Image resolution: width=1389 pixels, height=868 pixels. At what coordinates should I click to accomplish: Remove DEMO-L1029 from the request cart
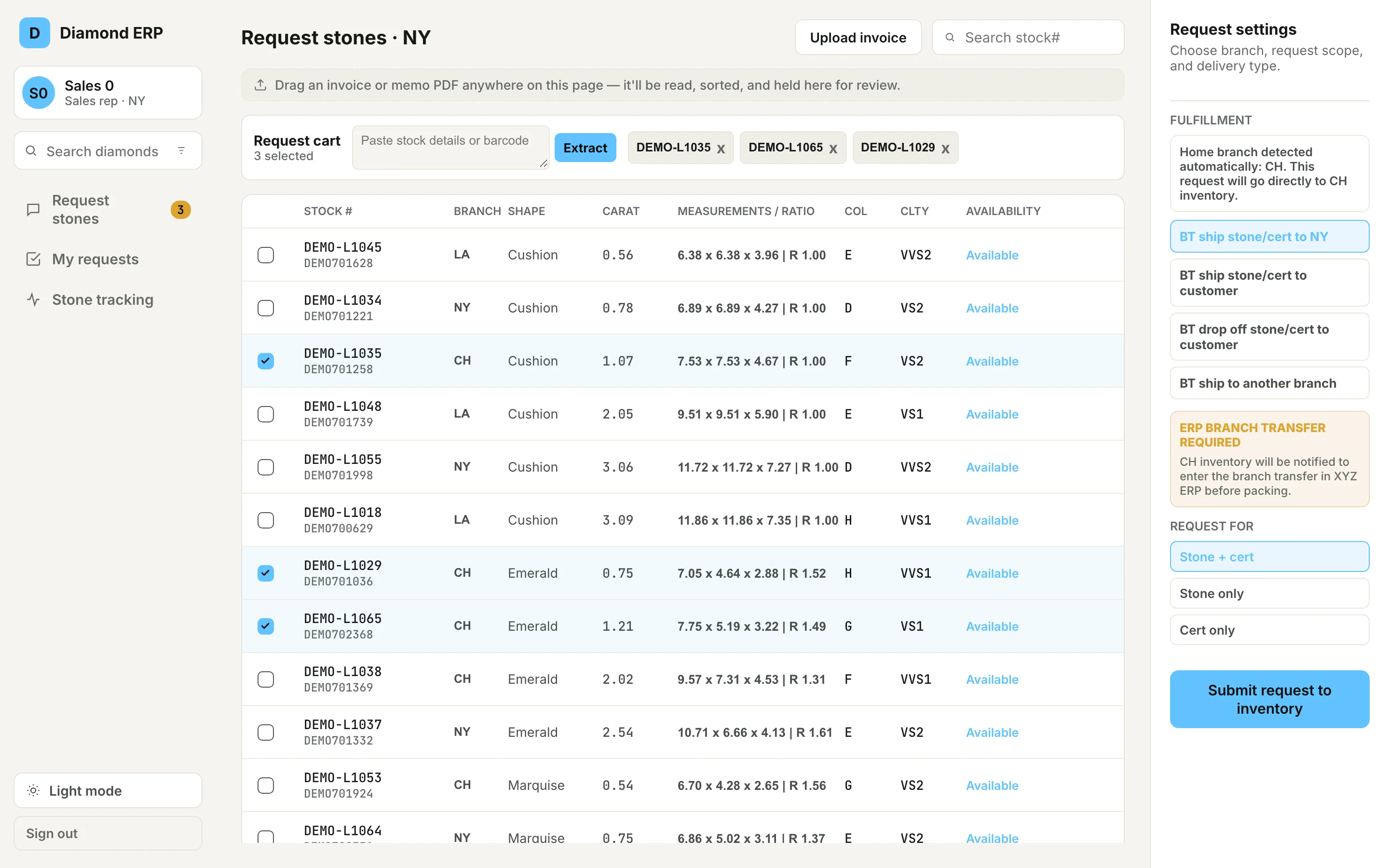tap(945, 149)
